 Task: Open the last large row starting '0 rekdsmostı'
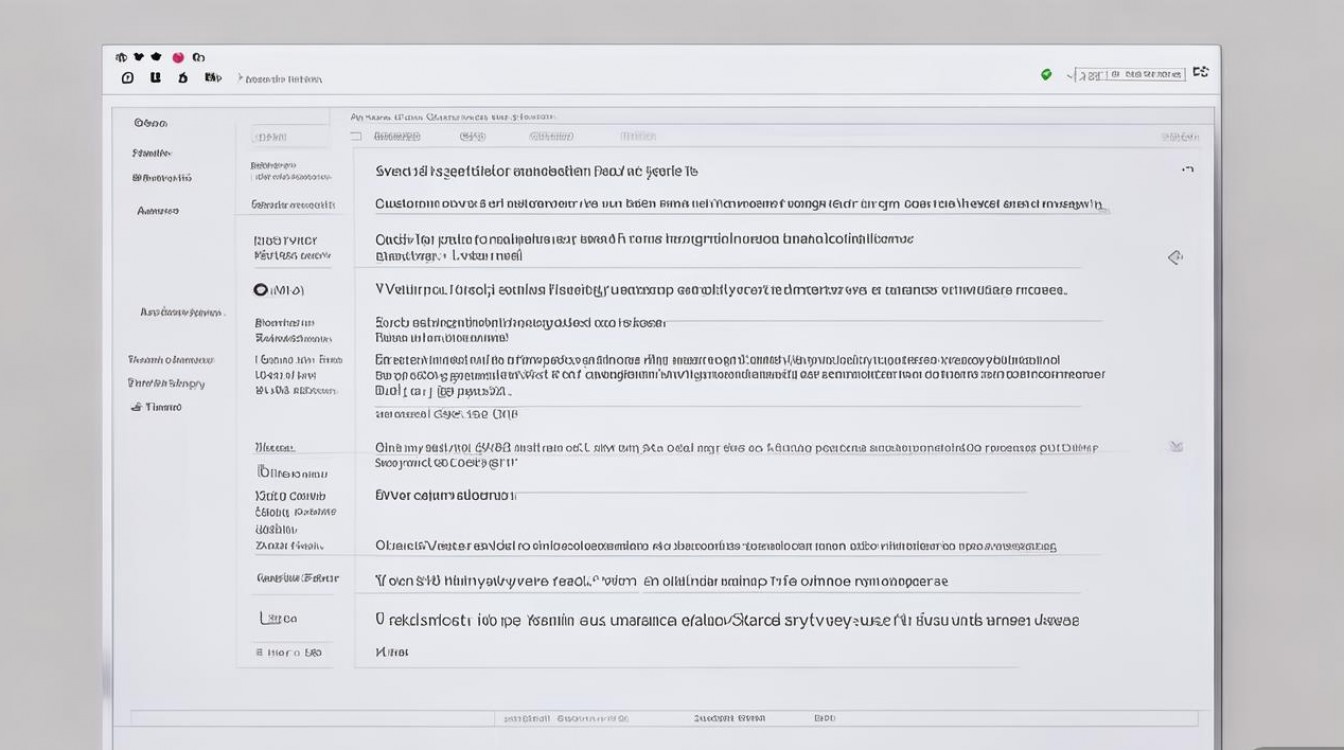pyautogui.click(x=726, y=620)
